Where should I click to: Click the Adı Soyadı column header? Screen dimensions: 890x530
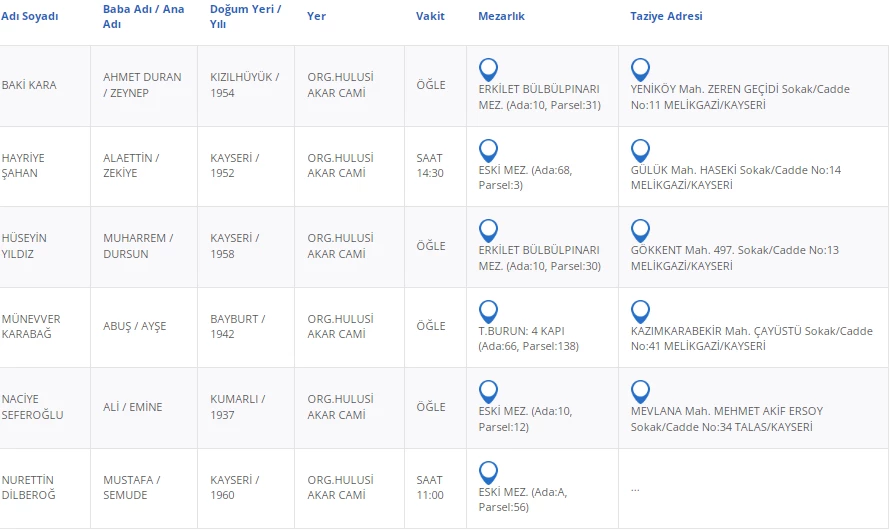click(30, 17)
